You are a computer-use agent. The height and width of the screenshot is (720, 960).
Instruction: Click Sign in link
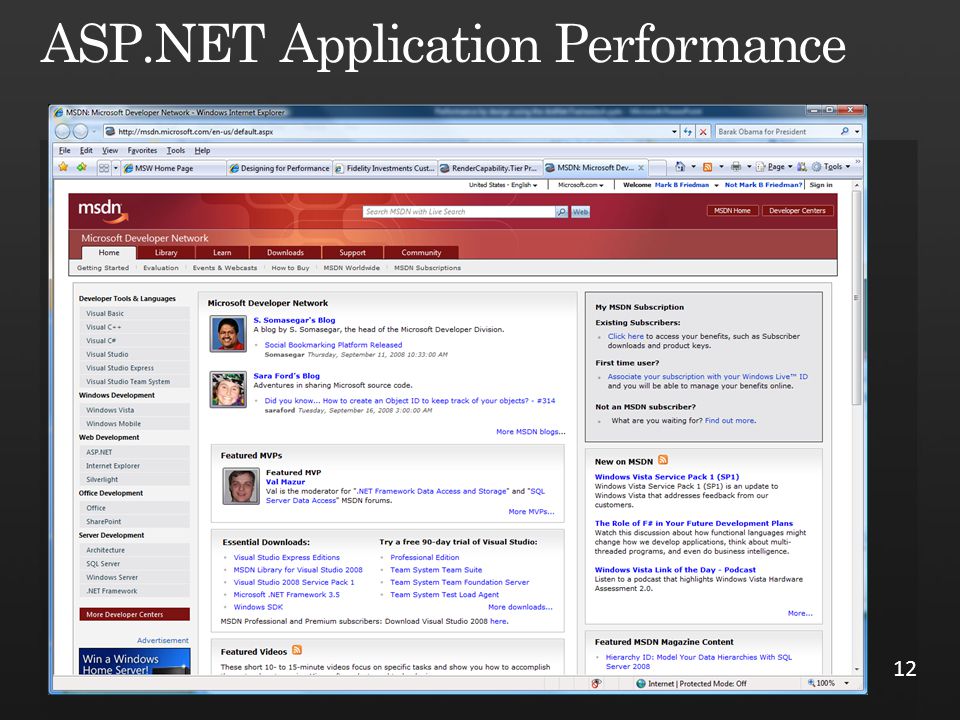point(821,185)
